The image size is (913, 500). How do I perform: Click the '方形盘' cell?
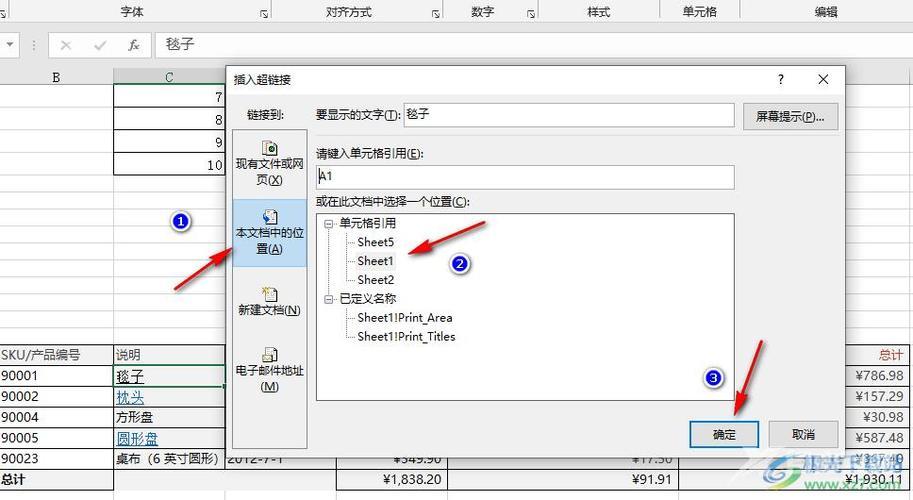(169, 417)
